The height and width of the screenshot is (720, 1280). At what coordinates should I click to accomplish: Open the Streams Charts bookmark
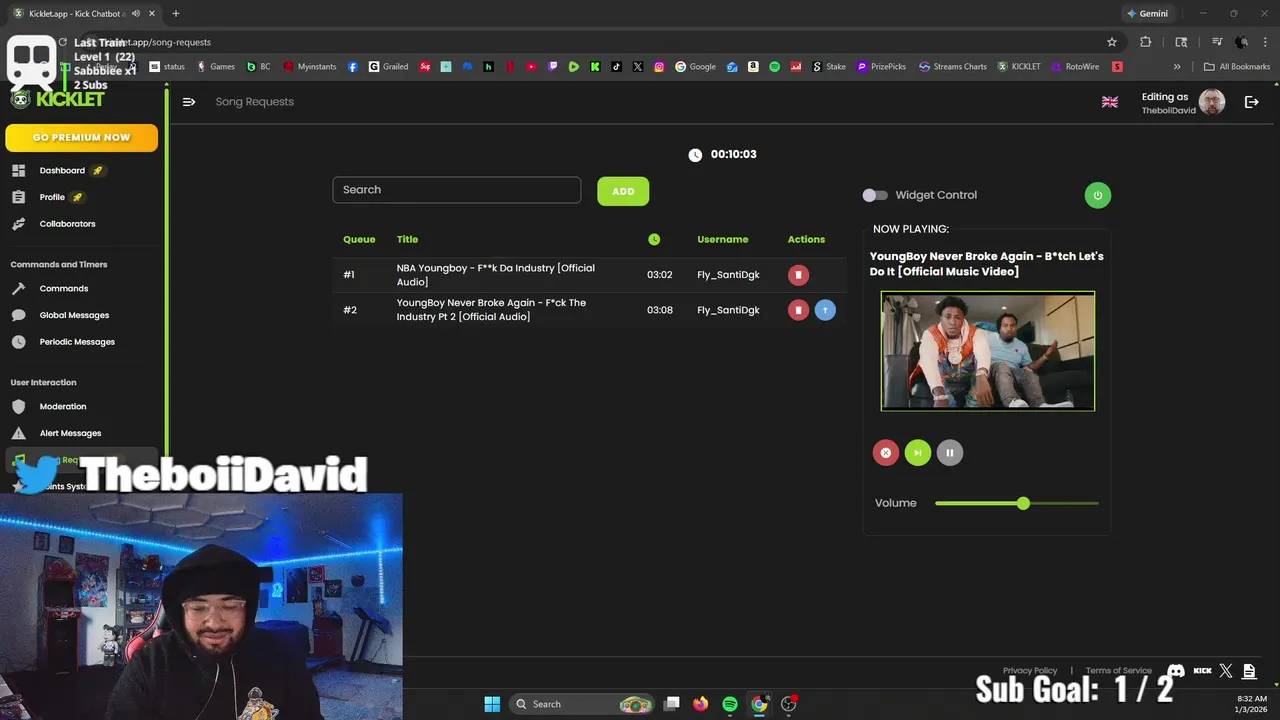[x=953, y=67]
